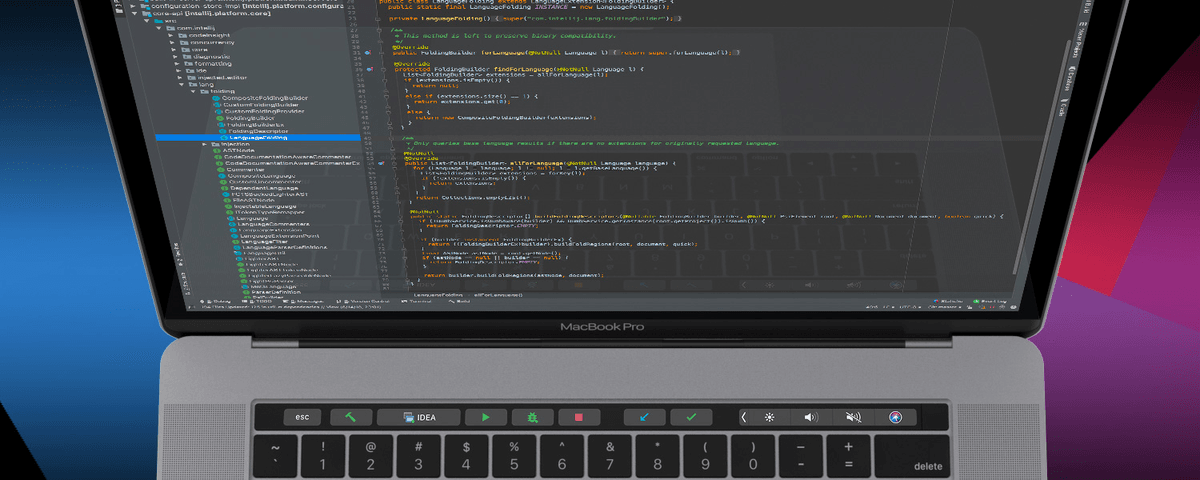Screen dimensions: 1200x480
Task: Click allForLanguage() in the bottom breadcrumb
Action: click(x=497, y=295)
